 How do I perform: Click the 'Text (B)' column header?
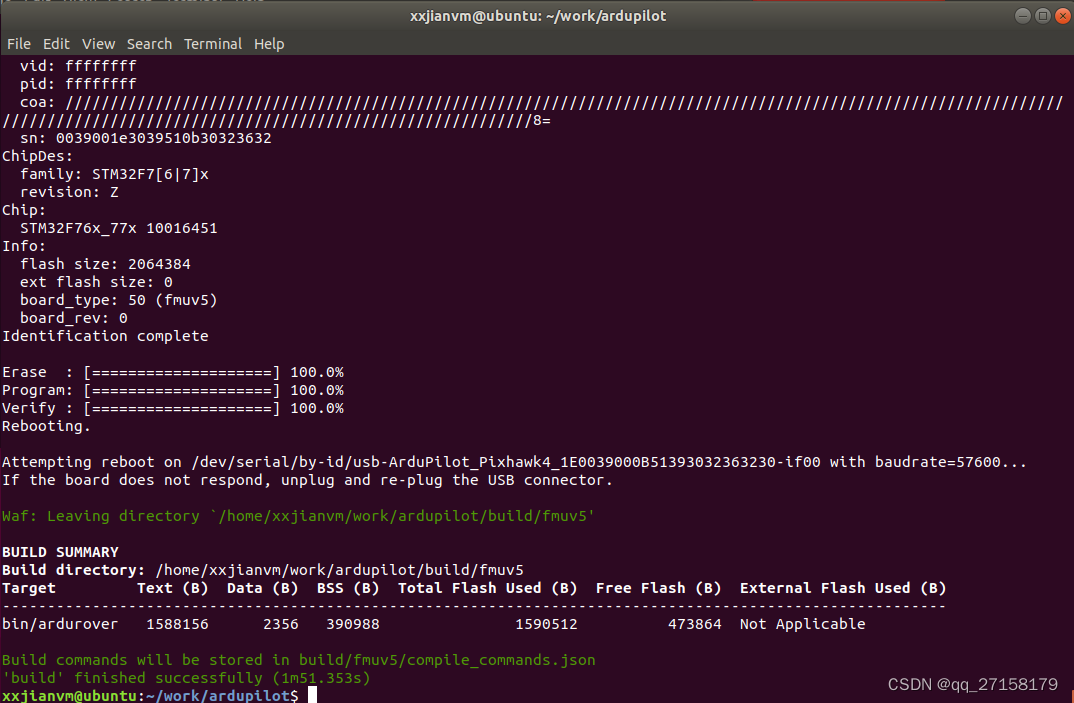173,588
